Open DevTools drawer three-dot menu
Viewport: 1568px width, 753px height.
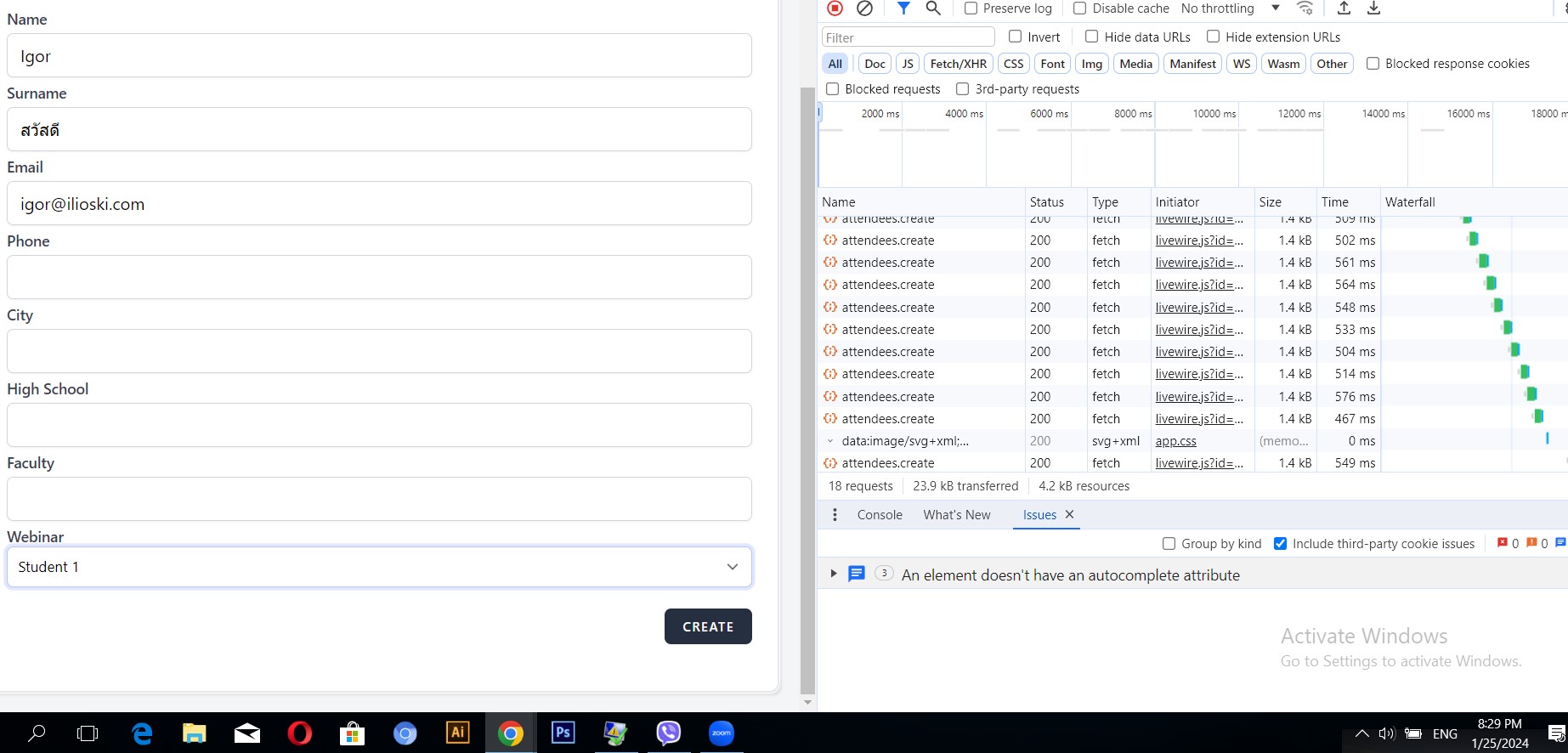point(835,515)
